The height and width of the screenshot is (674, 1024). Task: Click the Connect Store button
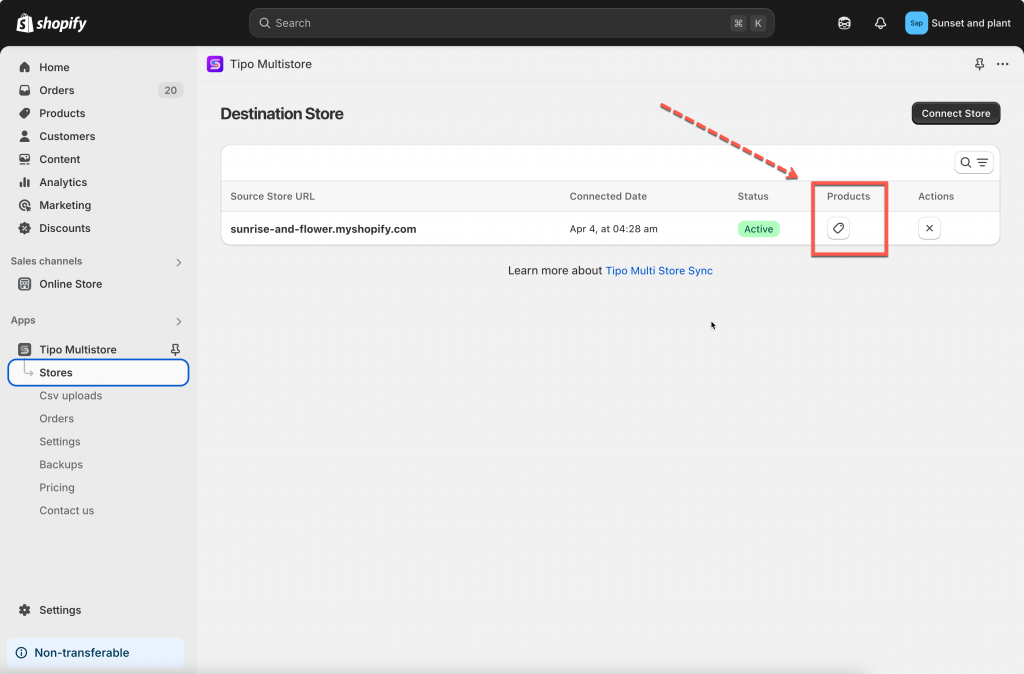click(x=955, y=113)
